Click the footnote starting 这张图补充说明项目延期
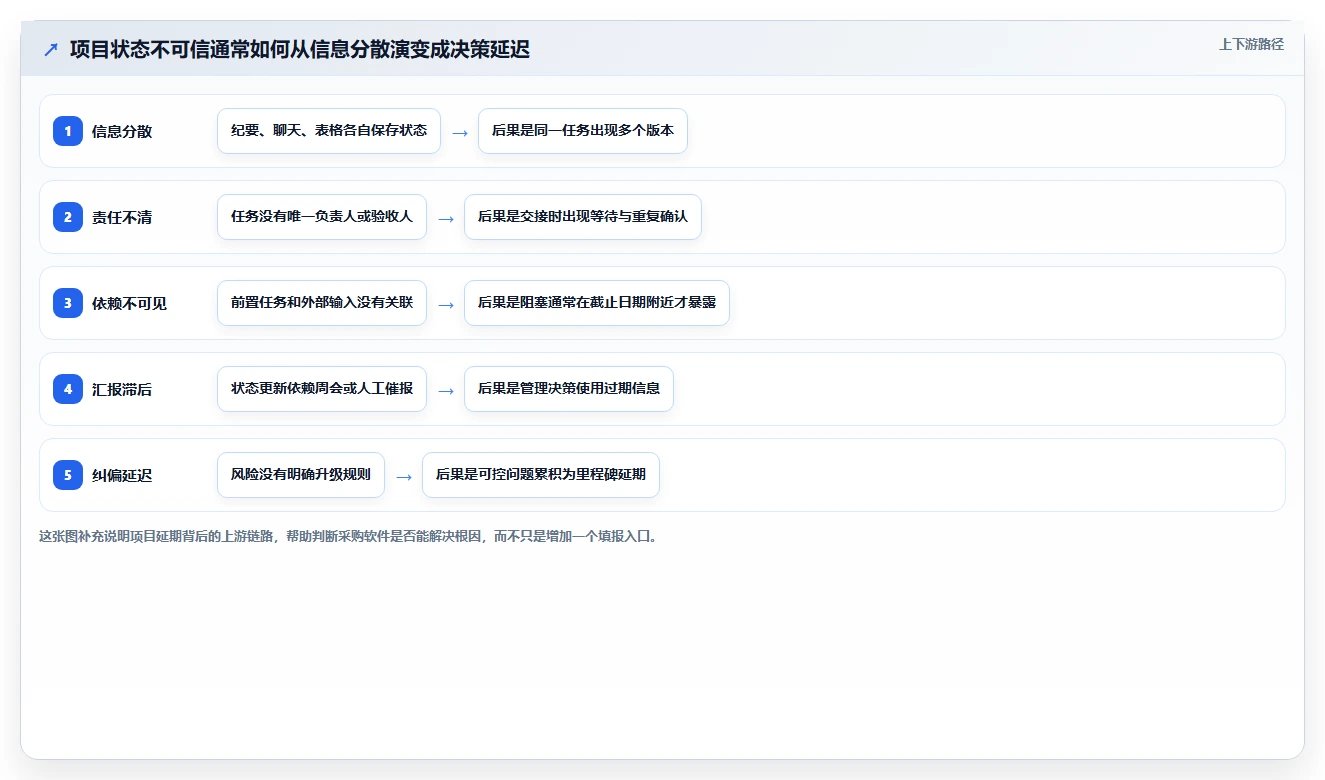The image size is (1325, 780). coord(350,536)
